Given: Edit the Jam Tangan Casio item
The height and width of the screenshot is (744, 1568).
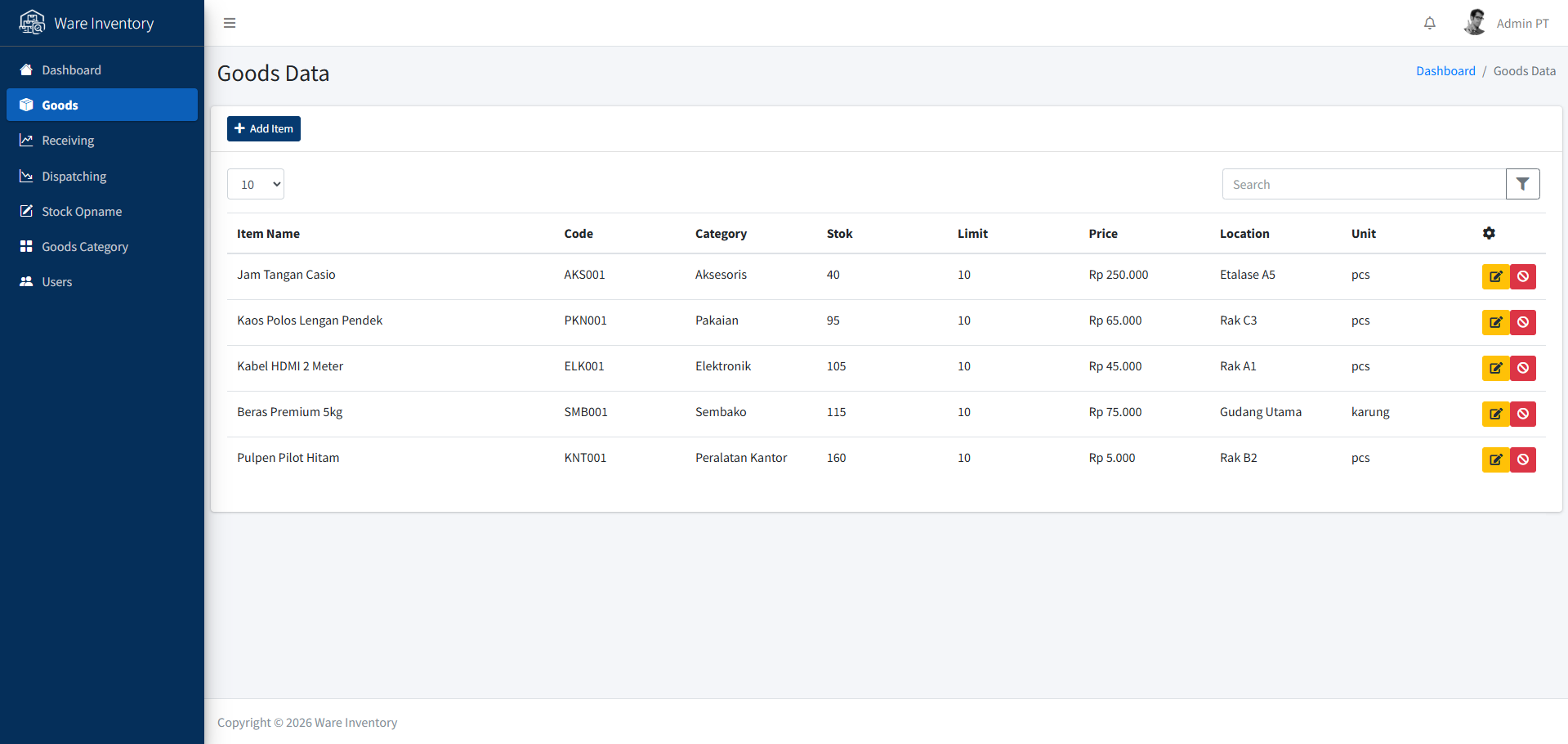Looking at the screenshot, I should pos(1495,276).
